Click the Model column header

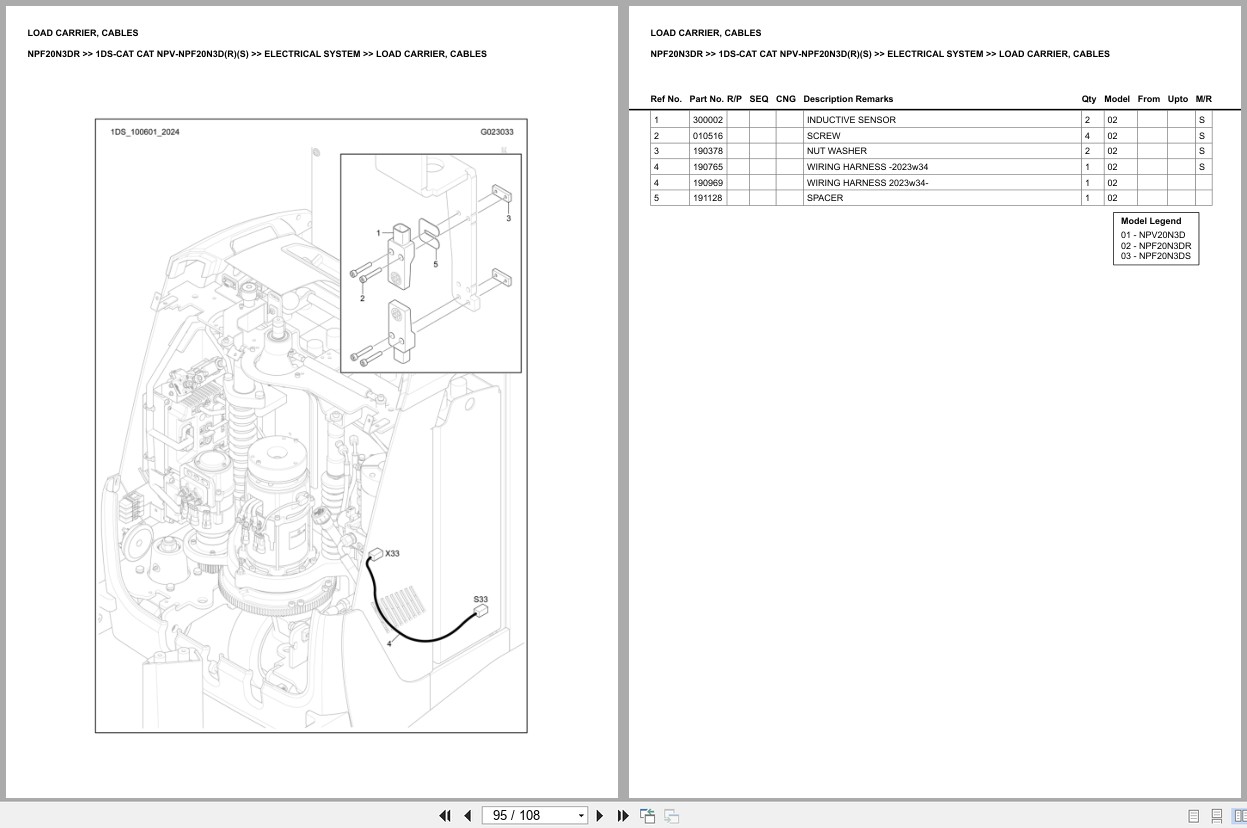pos(1117,99)
